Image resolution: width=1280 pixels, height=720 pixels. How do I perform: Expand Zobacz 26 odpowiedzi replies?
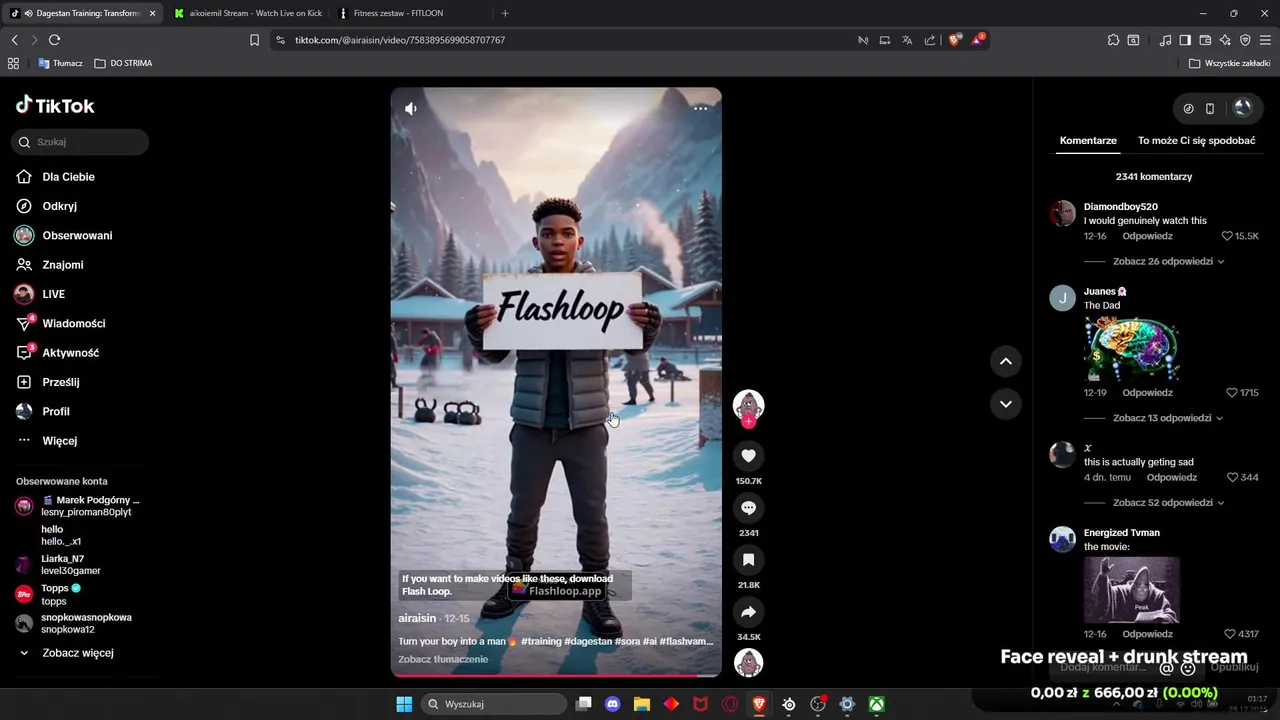tap(1168, 262)
